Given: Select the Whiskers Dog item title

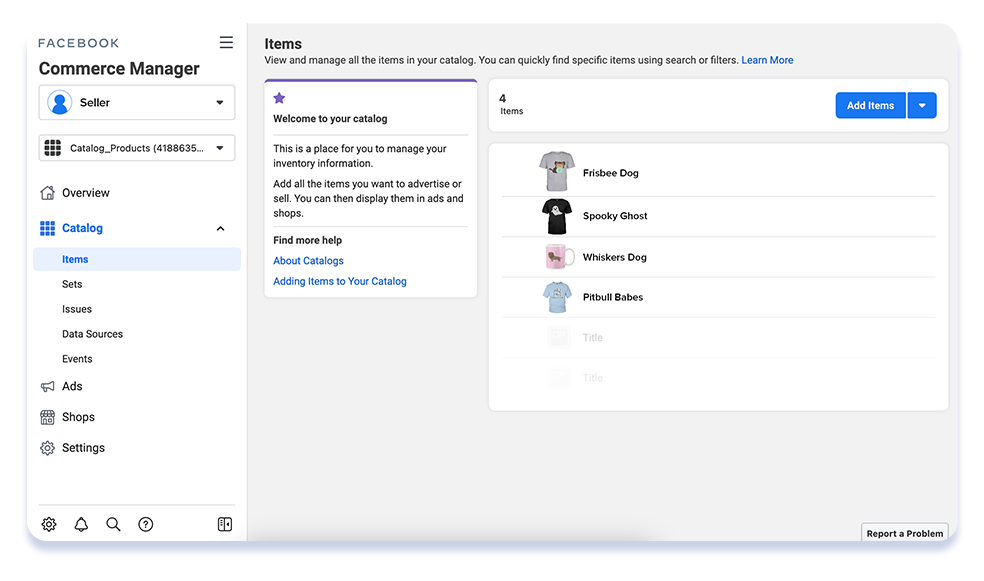Looking at the screenshot, I should [x=614, y=257].
